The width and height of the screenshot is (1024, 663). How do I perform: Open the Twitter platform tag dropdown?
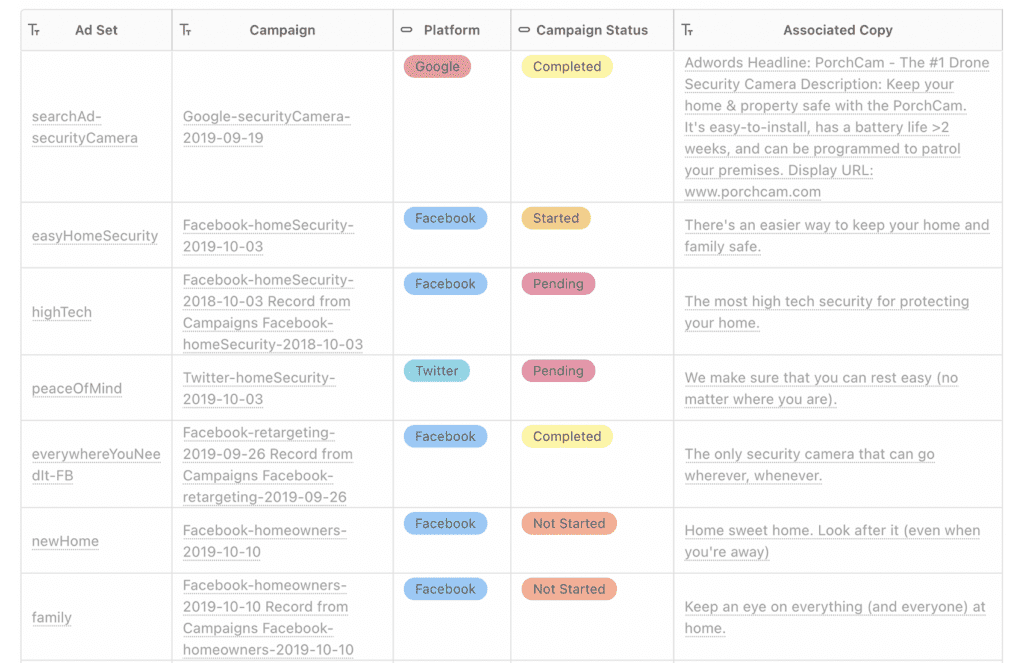click(437, 371)
